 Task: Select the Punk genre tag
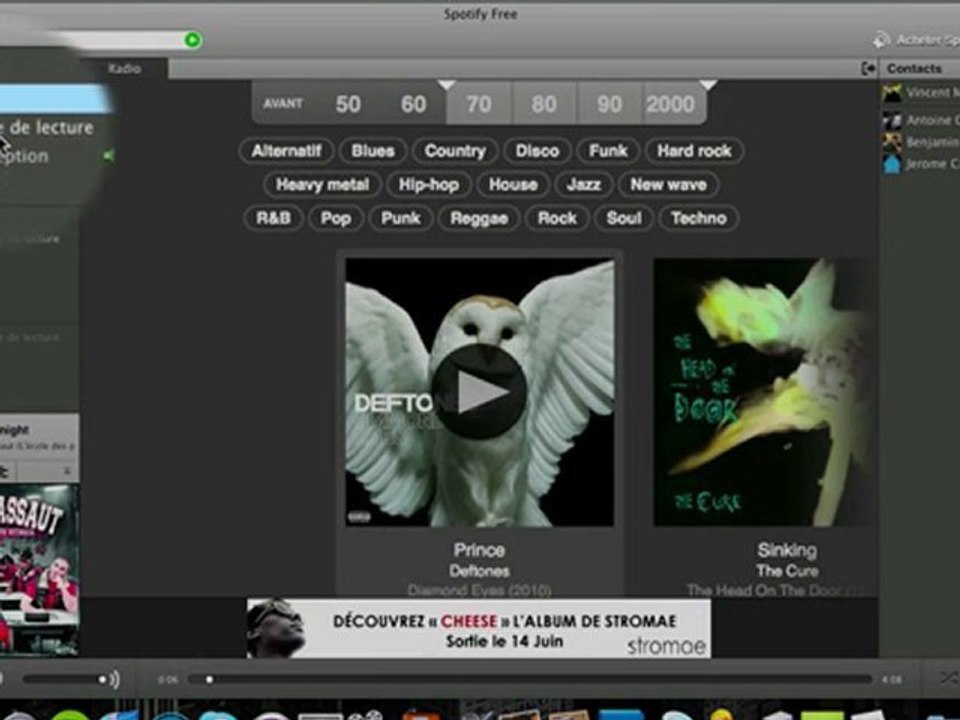[x=400, y=218]
